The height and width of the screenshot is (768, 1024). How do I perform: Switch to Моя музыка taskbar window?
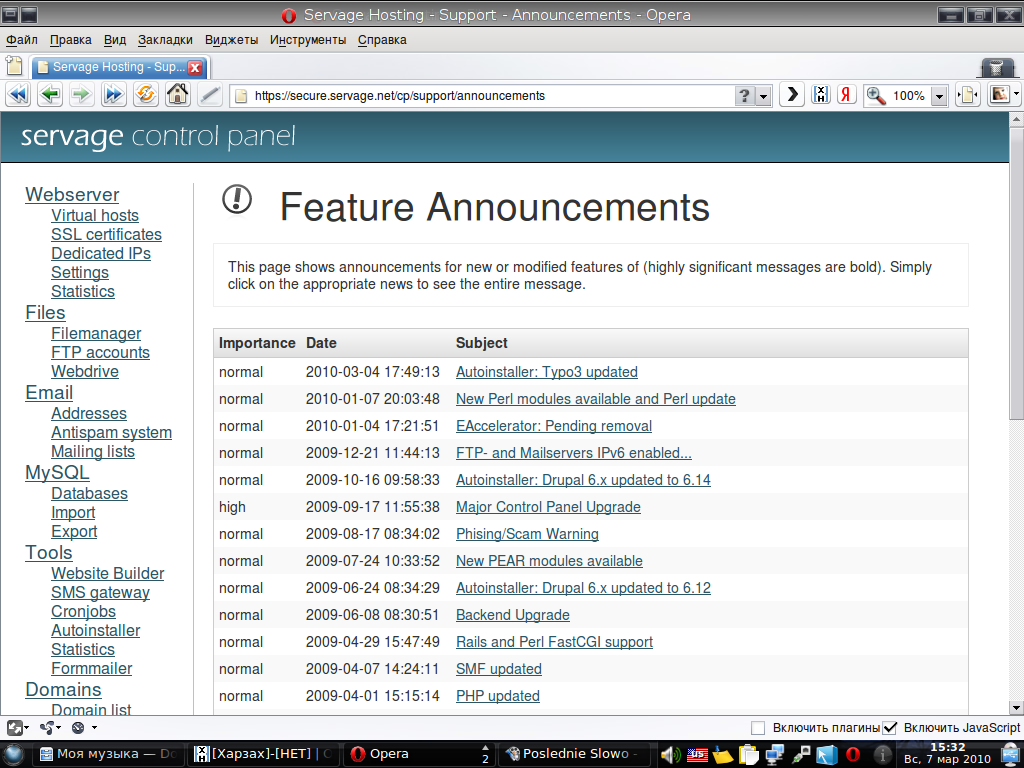click(x=109, y=754)
